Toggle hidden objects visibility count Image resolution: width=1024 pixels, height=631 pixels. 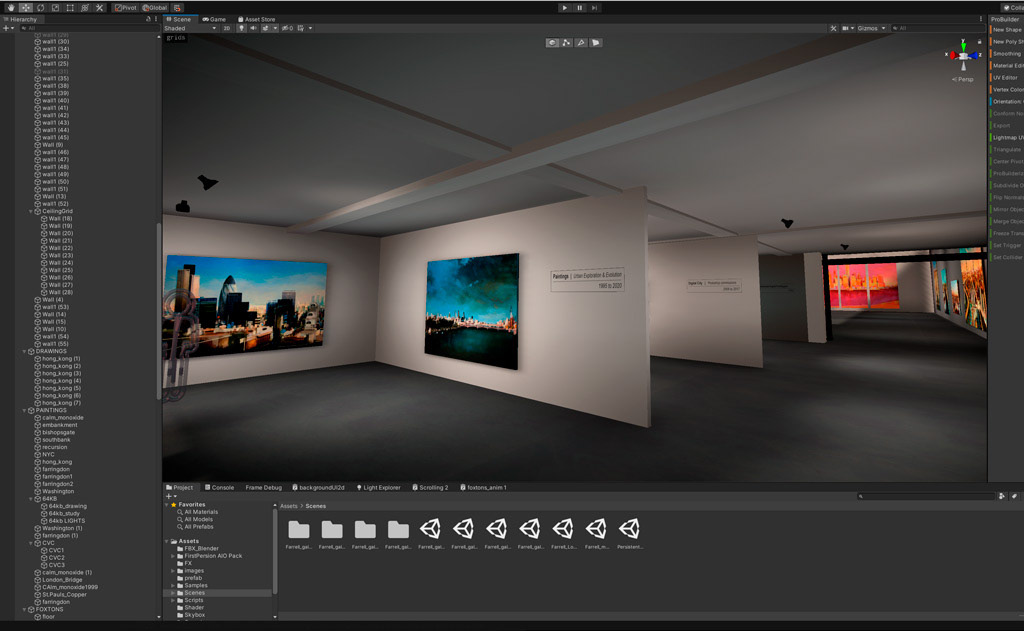(287, 28)
